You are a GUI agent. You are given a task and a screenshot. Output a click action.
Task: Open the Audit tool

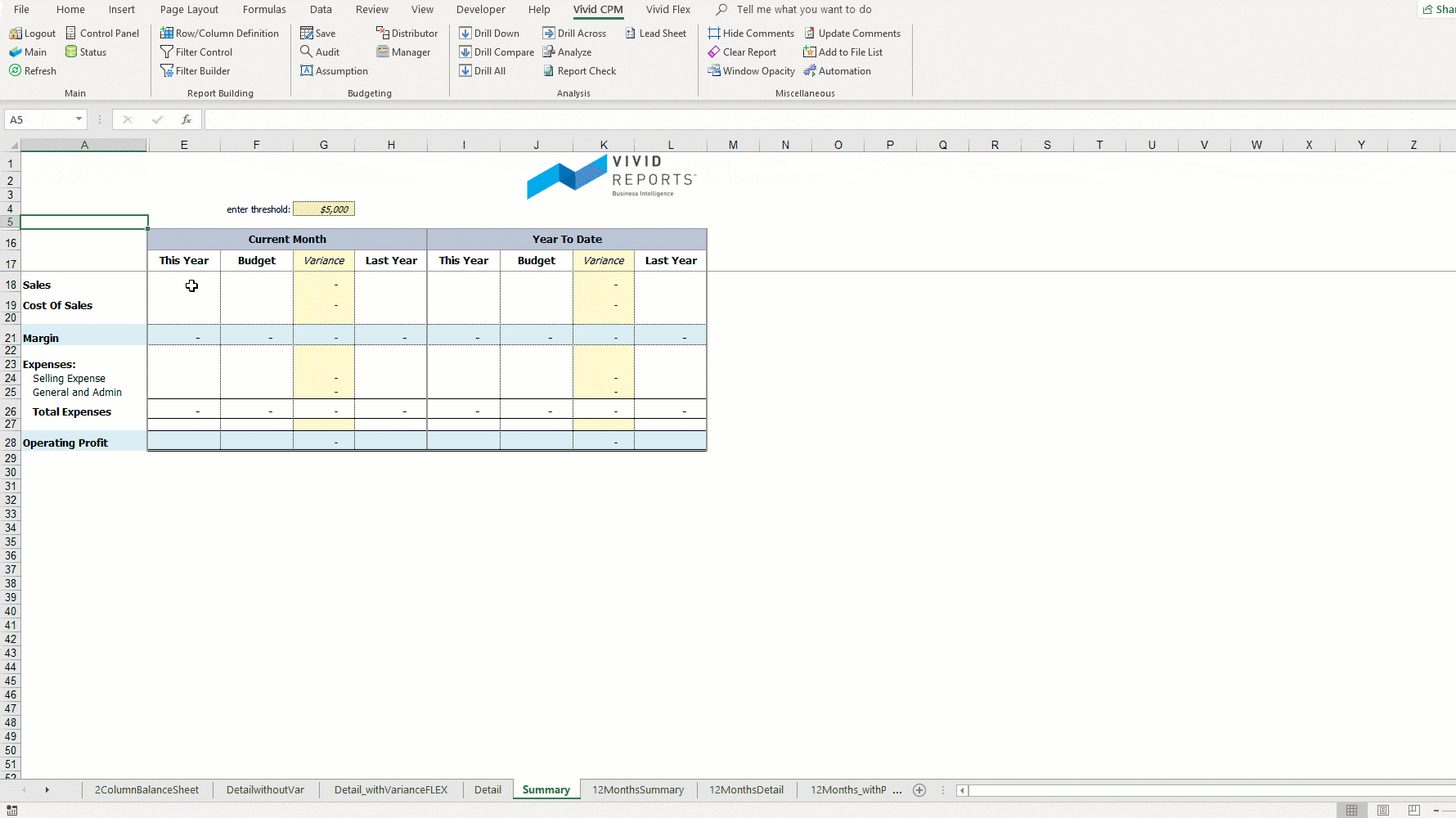point(320,52)
